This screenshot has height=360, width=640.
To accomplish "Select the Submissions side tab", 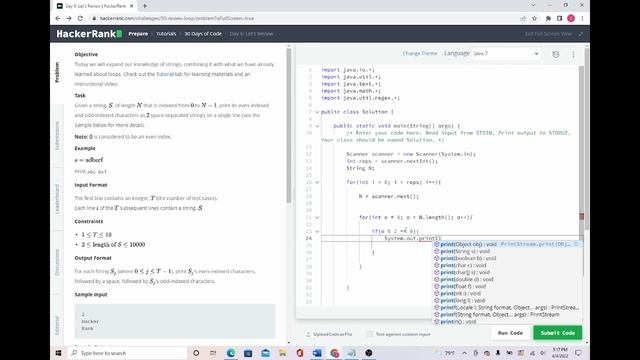I will tap(57, 136).
